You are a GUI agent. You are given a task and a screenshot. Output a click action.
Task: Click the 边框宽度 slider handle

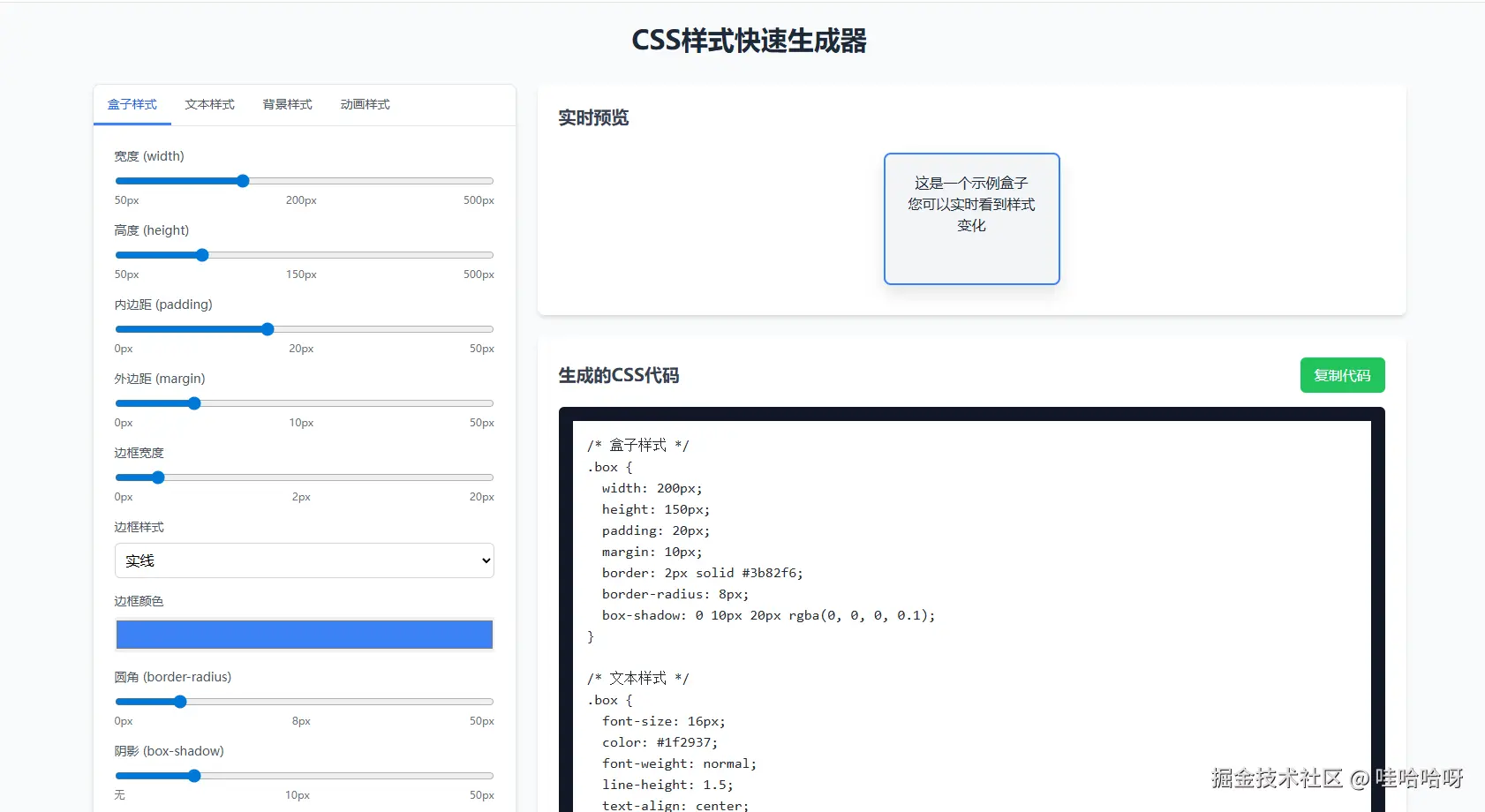click(x=158, y=477)
